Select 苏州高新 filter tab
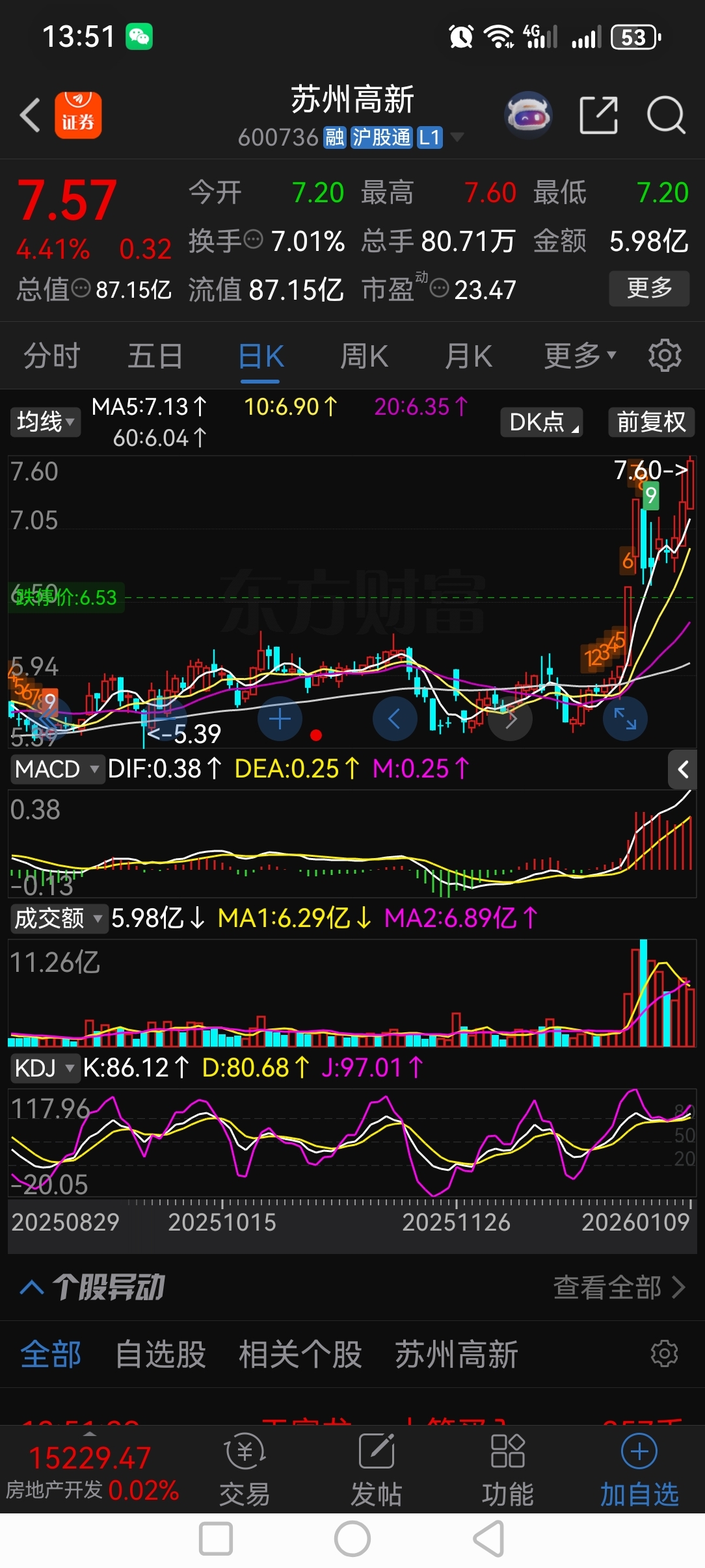Screen dimensions: 705x1568 (457, 1355)
